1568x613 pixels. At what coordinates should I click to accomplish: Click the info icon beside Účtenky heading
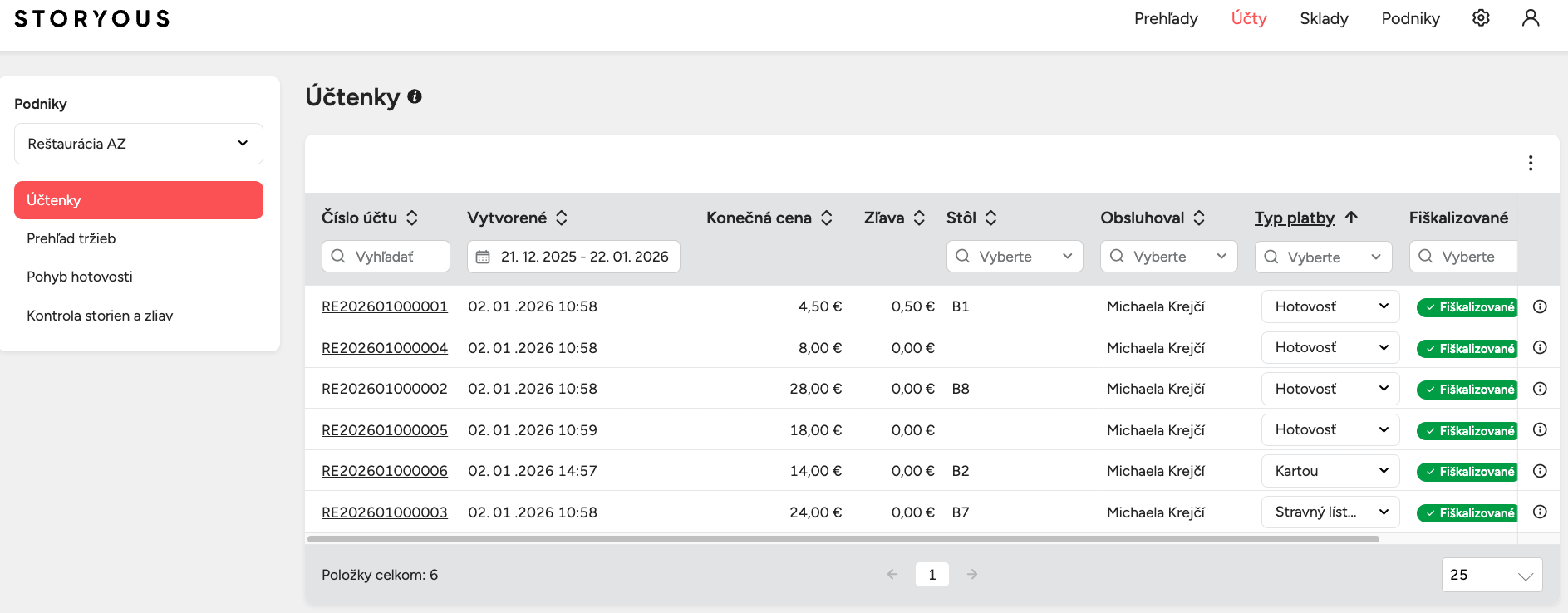click(x=415, y=96)
